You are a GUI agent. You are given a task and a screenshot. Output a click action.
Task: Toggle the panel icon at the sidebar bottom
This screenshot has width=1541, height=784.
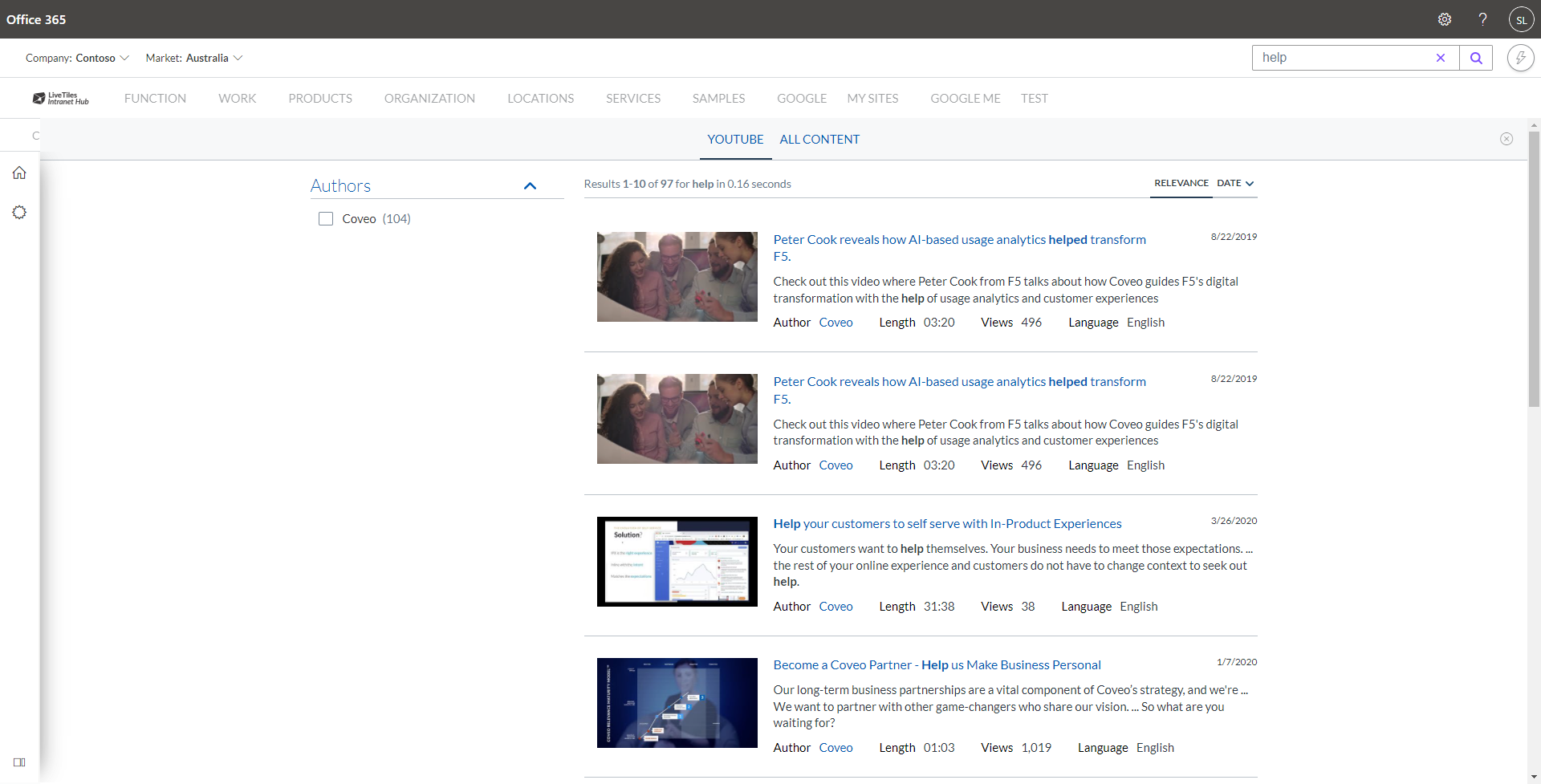coord(19,762)
